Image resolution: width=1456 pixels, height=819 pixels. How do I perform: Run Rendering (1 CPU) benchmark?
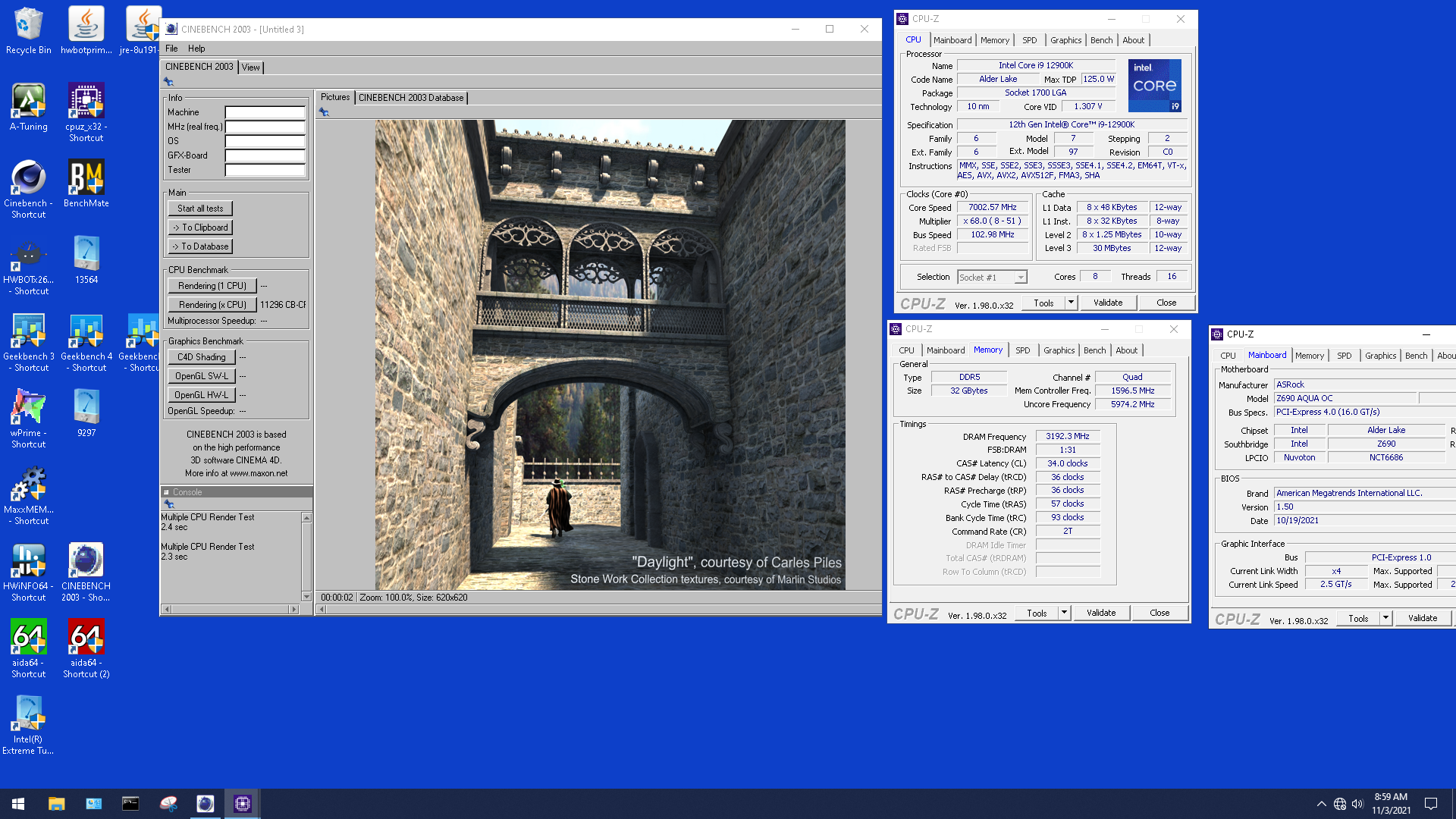click(212, 286)
